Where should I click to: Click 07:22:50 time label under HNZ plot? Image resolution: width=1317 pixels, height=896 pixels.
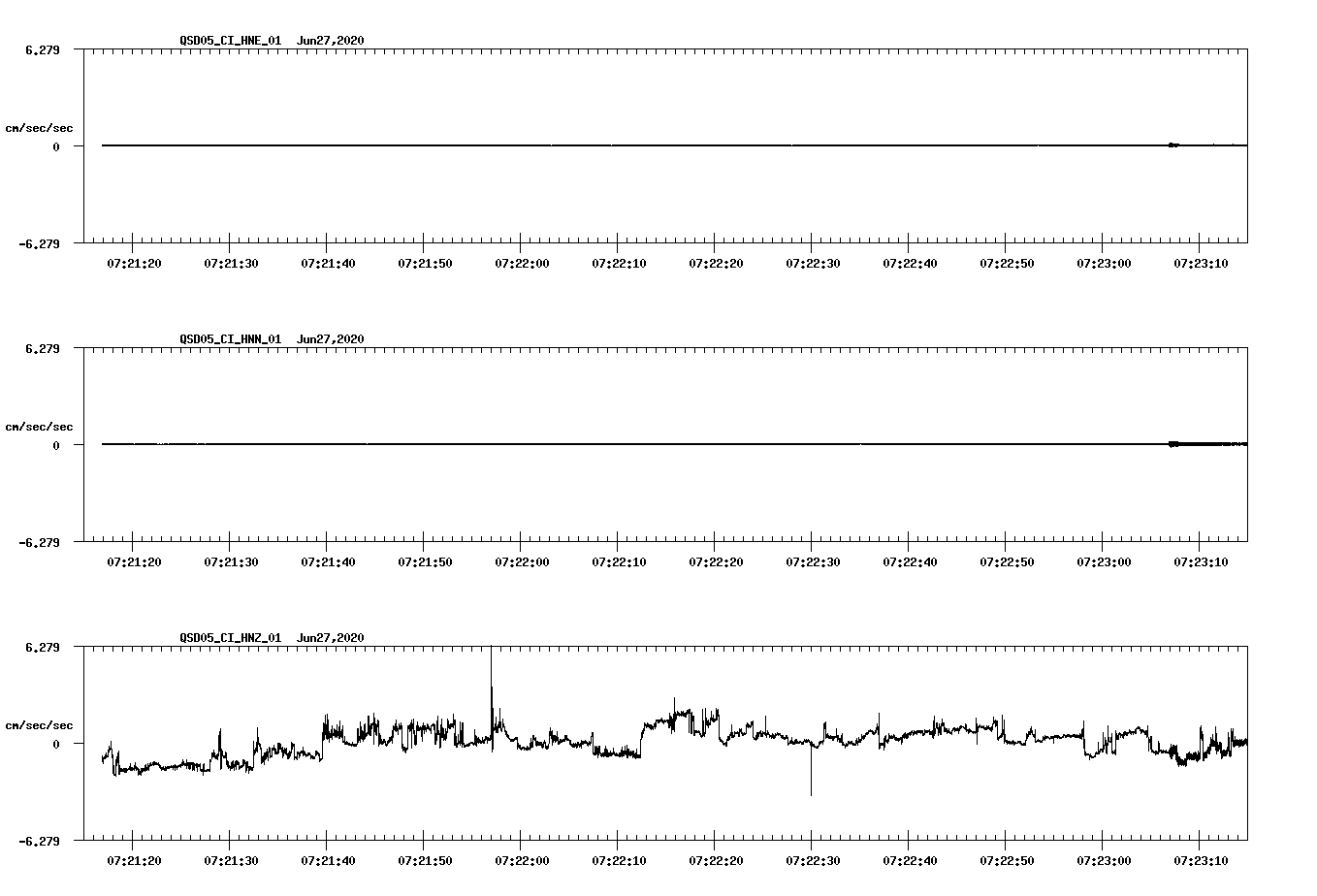(1007, 860)
